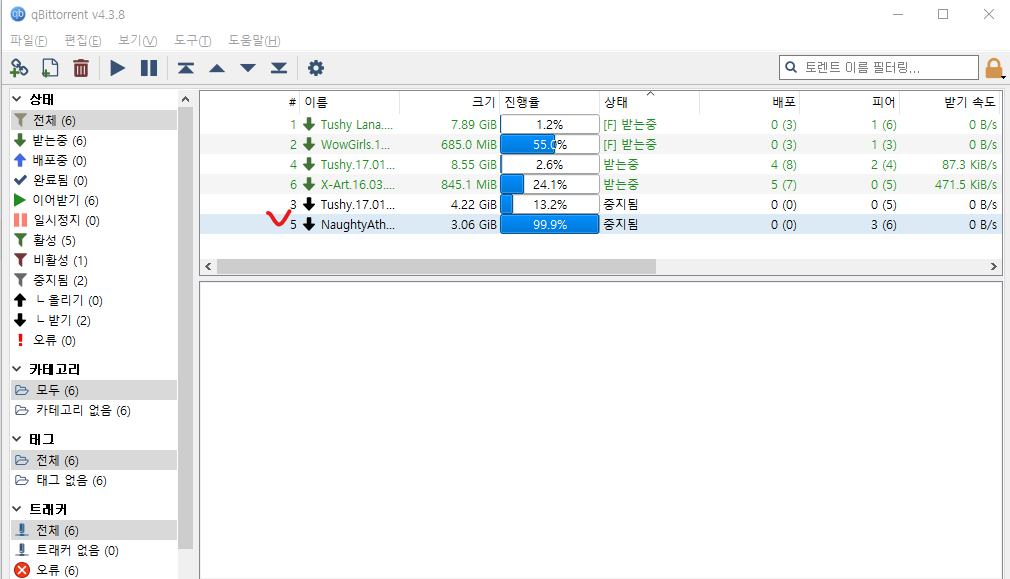The image size is (1010, 579).
Task: Click the 55.0% progress bar
Action: click(x=549, y=144)
